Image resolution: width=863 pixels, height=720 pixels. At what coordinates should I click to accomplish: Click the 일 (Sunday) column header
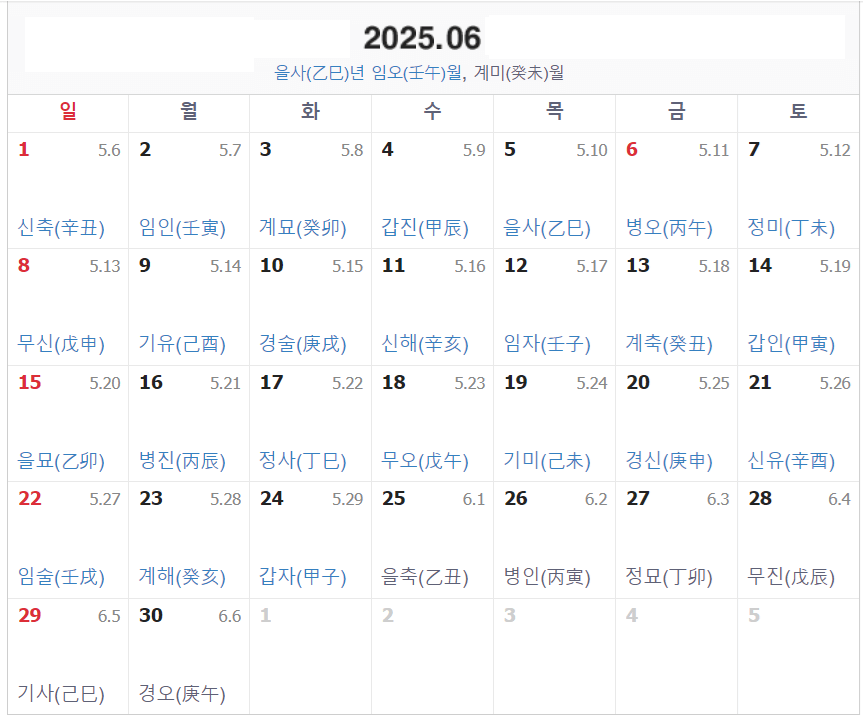point(68,111)
